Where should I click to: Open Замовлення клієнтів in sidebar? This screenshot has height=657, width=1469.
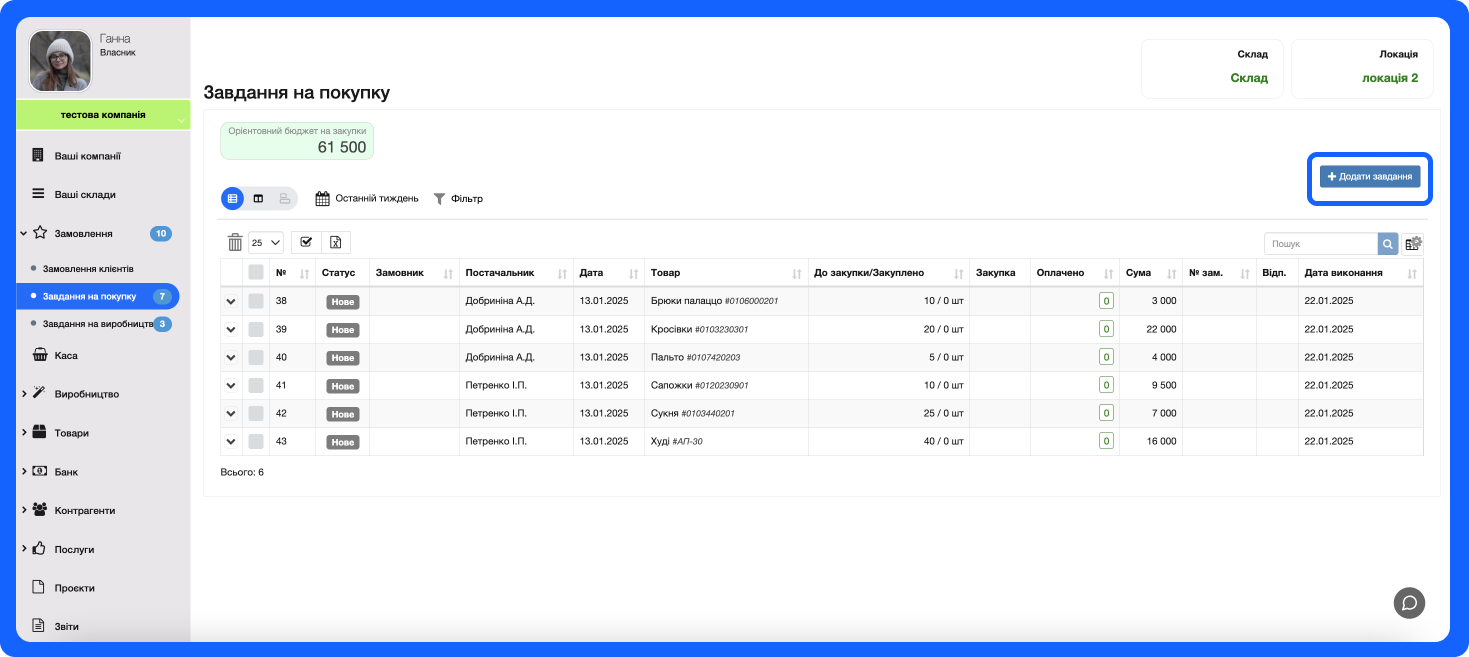(88, 269)
